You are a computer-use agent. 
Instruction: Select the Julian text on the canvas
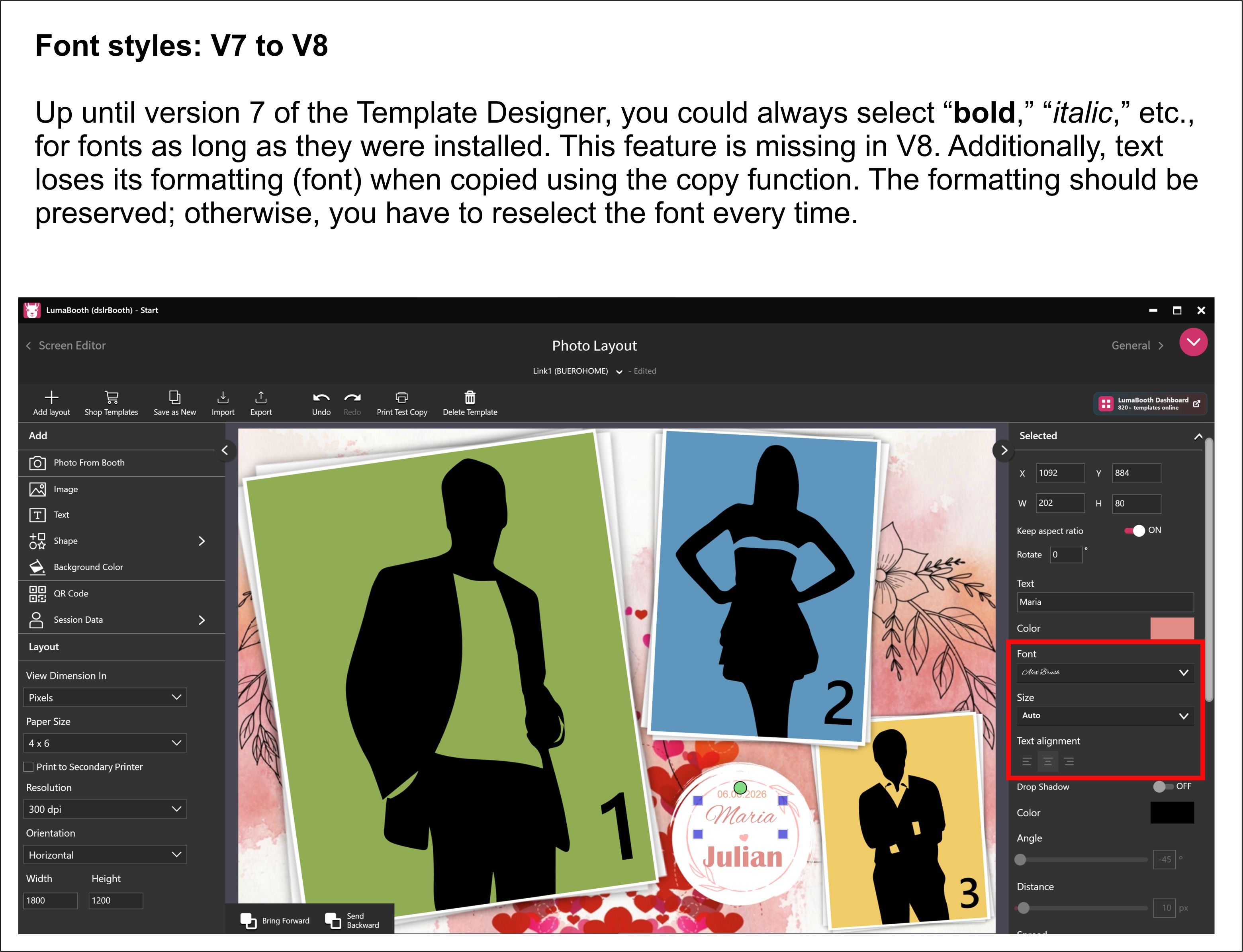[x=742, y=857]
